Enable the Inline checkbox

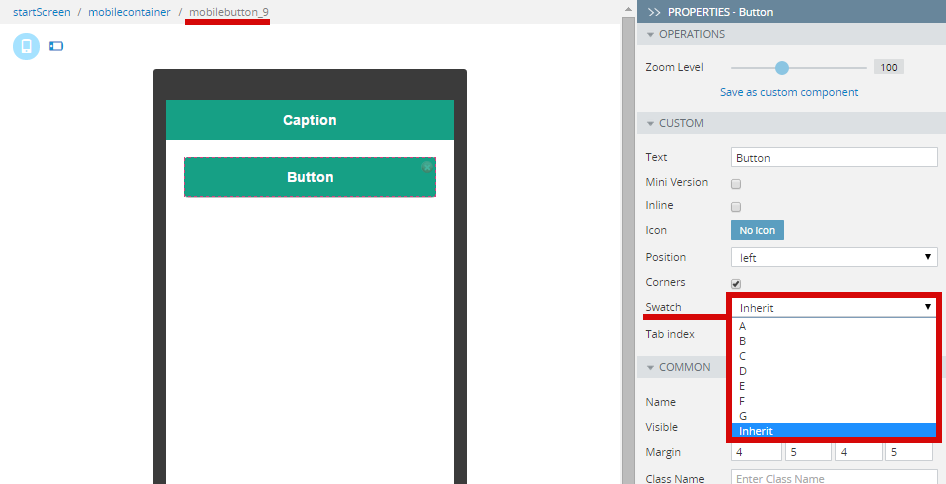736,207
